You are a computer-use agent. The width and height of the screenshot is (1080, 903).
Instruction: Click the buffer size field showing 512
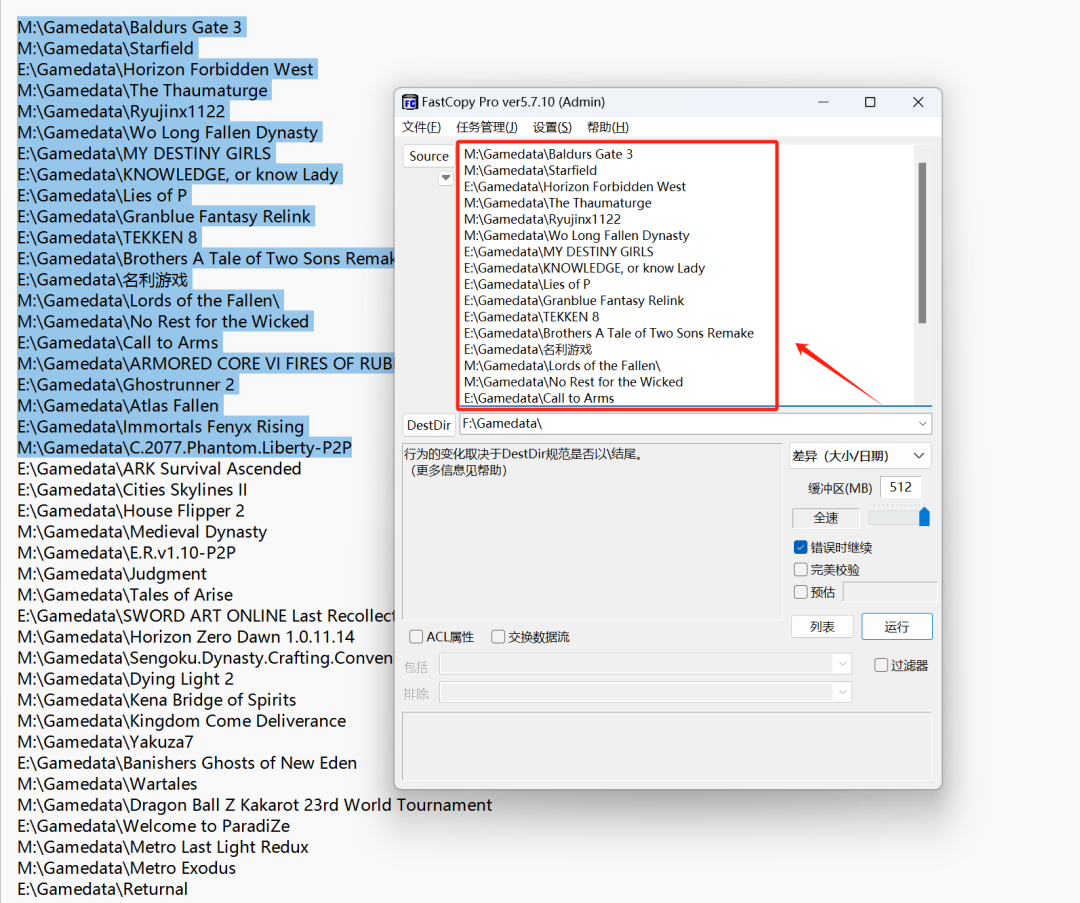point(900,488)
